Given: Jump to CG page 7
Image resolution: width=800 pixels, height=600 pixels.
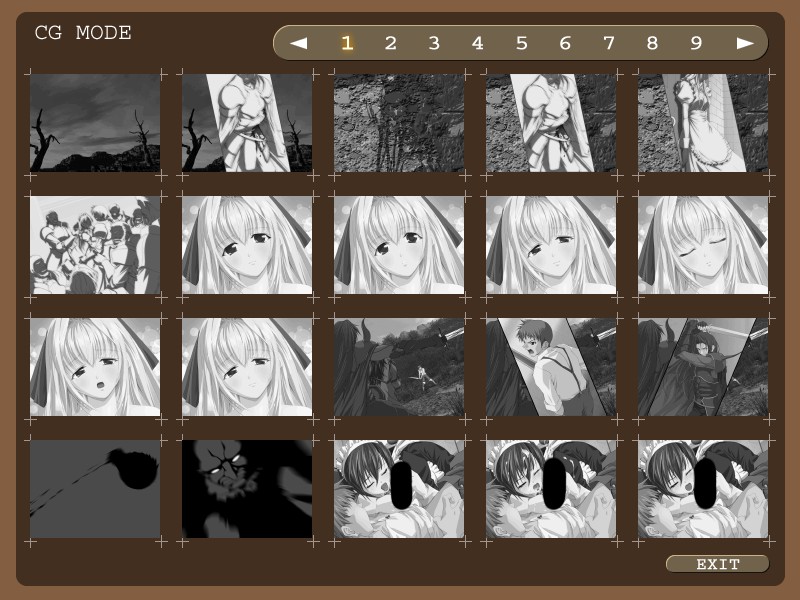Looking at the screenshot, I should pyautogui.click(x=608, y=43).
